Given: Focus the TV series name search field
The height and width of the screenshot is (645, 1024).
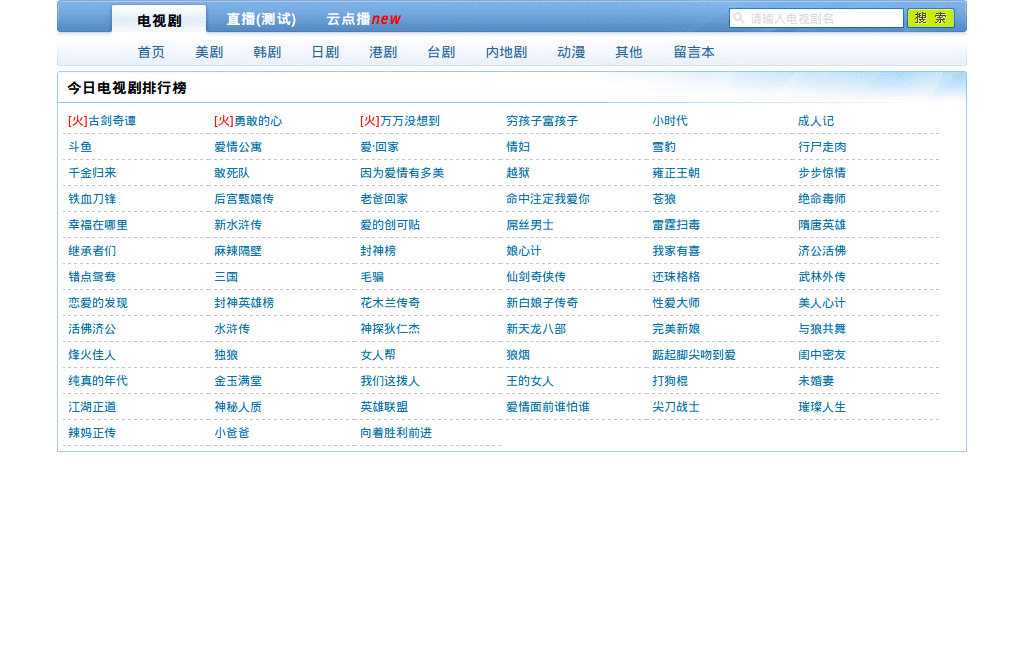Looking at the screenshot, I should (816, 18).
